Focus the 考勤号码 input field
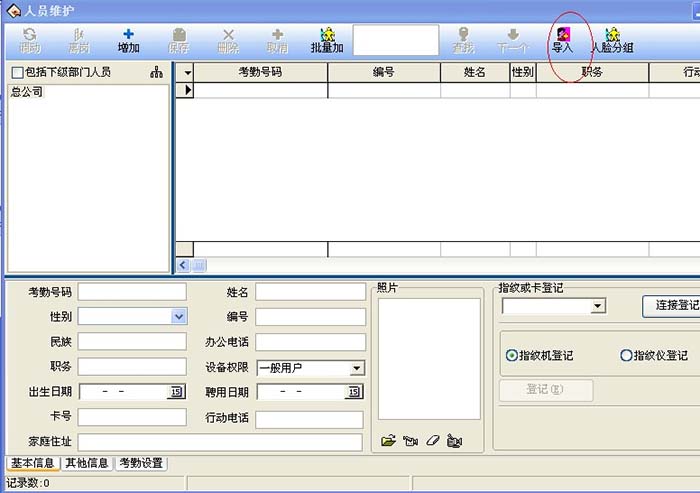The height and width of the screenshot is (493, 700). (x=132, y=292)
